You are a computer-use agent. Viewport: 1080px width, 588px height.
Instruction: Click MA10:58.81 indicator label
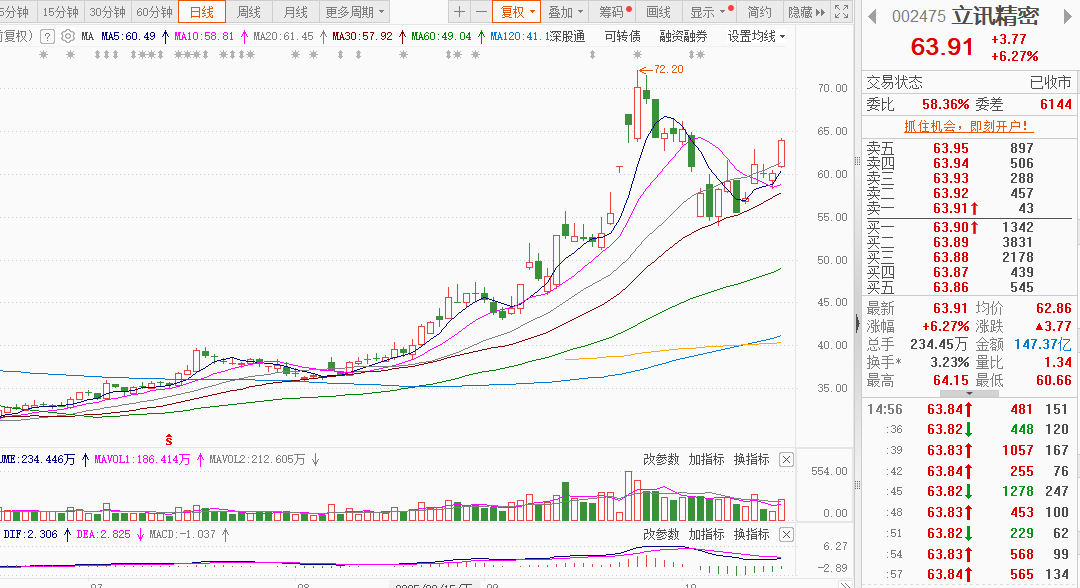pyautogui.click(x=204, y=36)
